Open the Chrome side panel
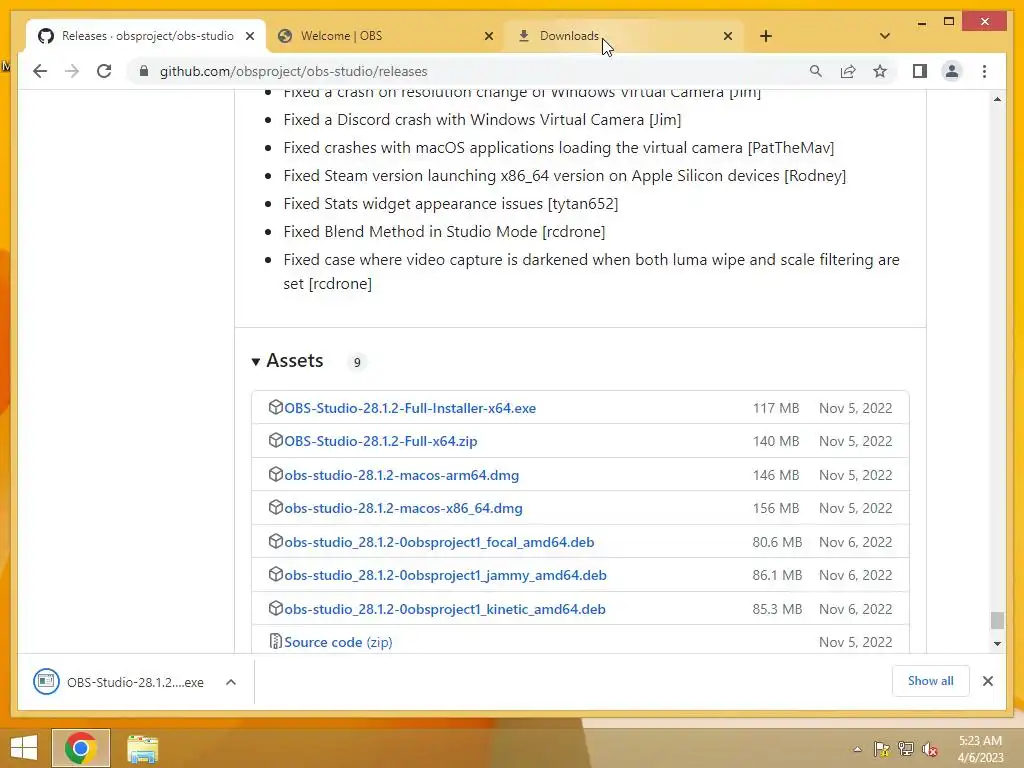Viewport: 1024px width, 768px height. (x=920, y=71)
